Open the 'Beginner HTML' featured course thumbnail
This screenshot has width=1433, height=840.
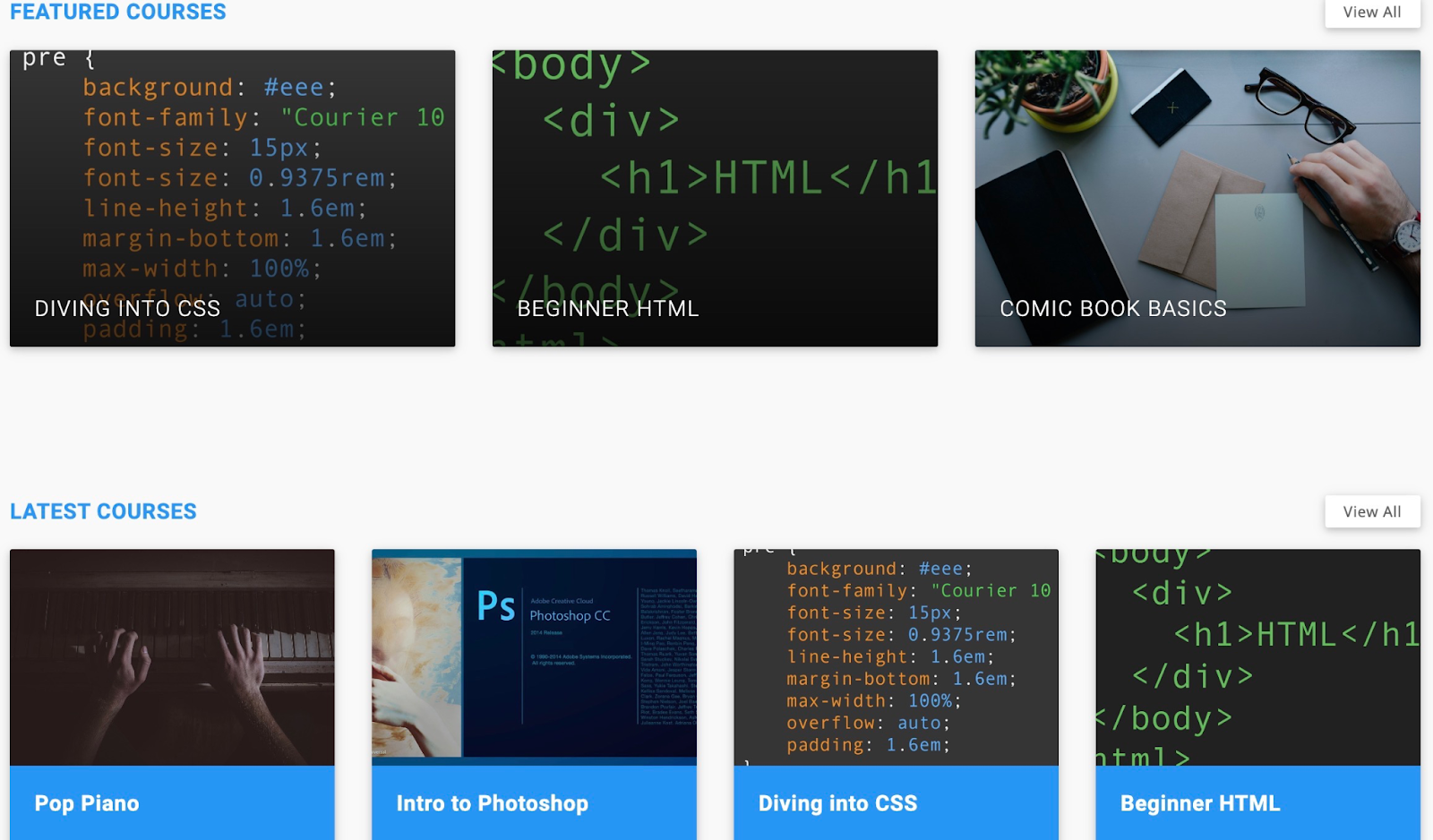[715, 179]
